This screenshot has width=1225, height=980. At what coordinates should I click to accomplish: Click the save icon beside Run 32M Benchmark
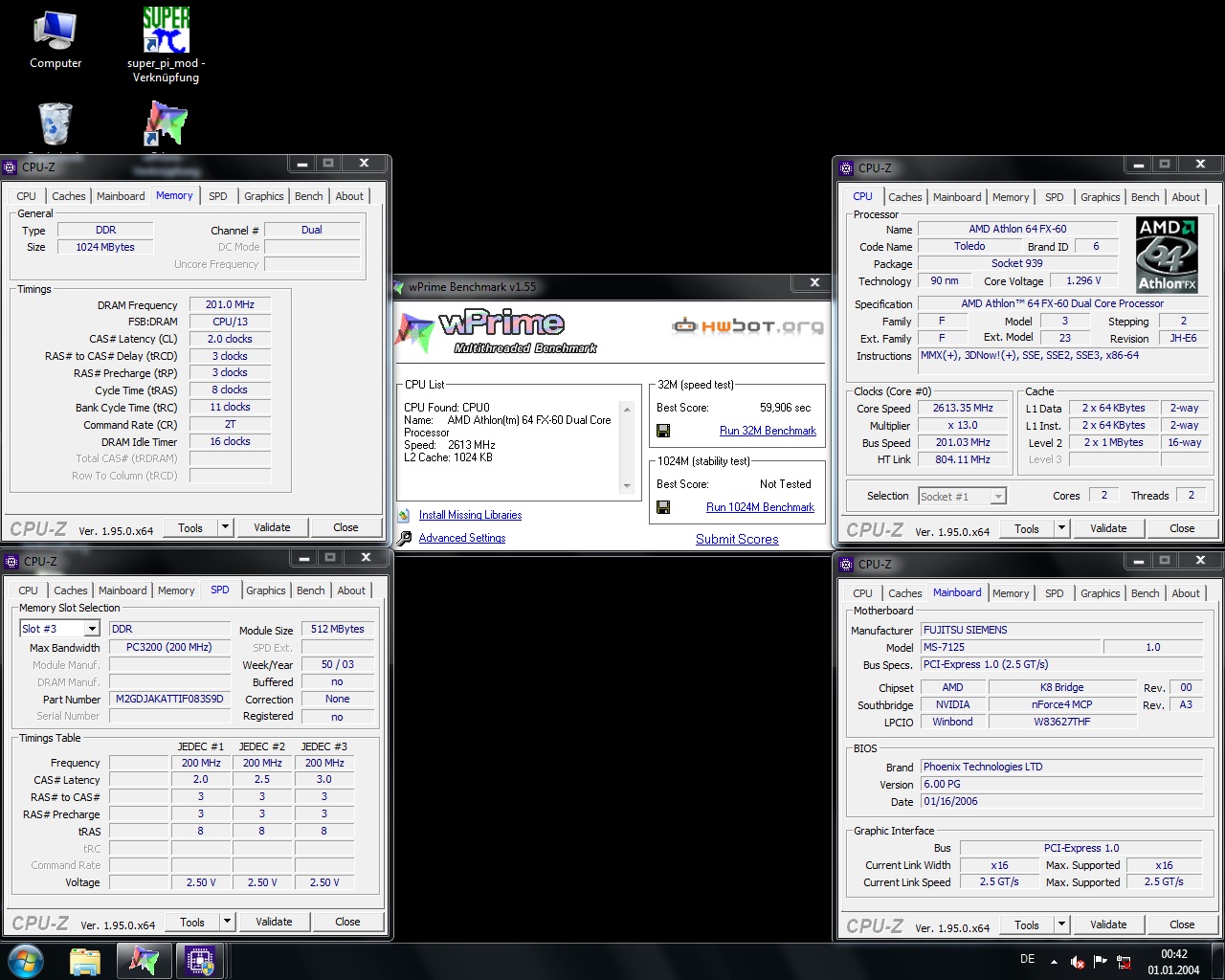click(x=663, y=431)
